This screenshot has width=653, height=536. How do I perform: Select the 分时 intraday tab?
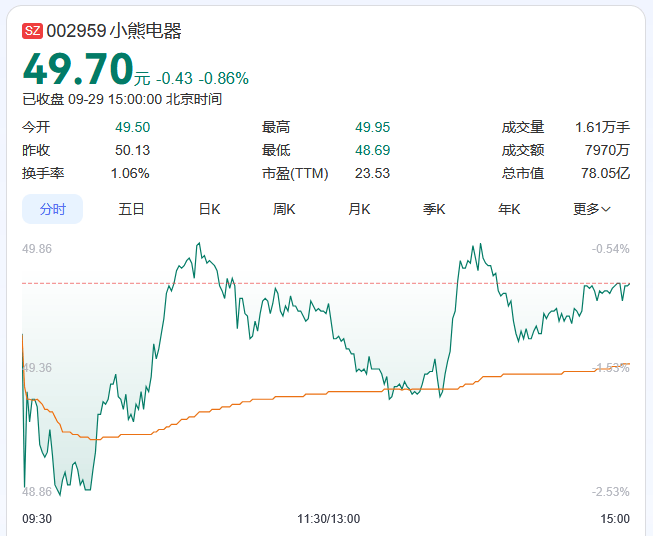52,209
